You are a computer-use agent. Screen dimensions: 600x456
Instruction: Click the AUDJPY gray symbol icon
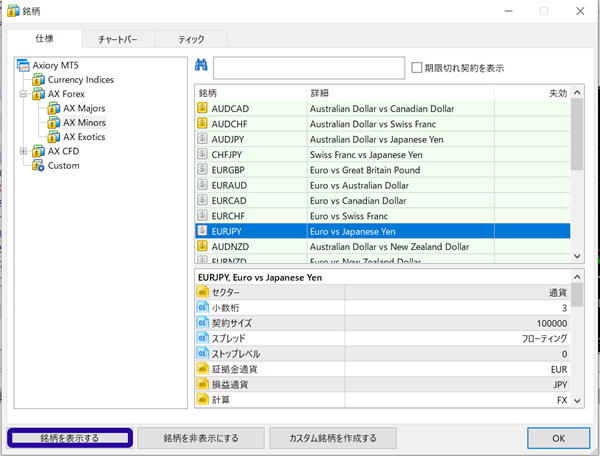pyautogui.click(x=202, y=139)
